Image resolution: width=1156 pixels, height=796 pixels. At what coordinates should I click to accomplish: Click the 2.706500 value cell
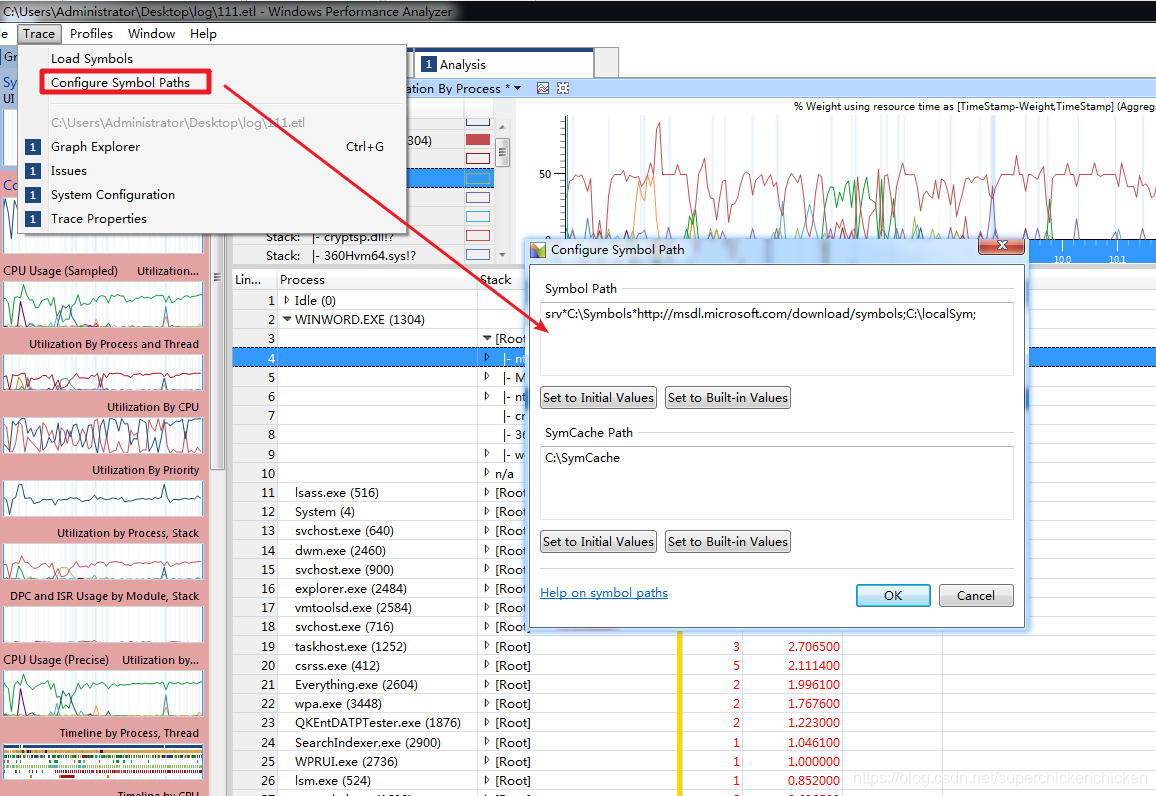click(813, 646)
